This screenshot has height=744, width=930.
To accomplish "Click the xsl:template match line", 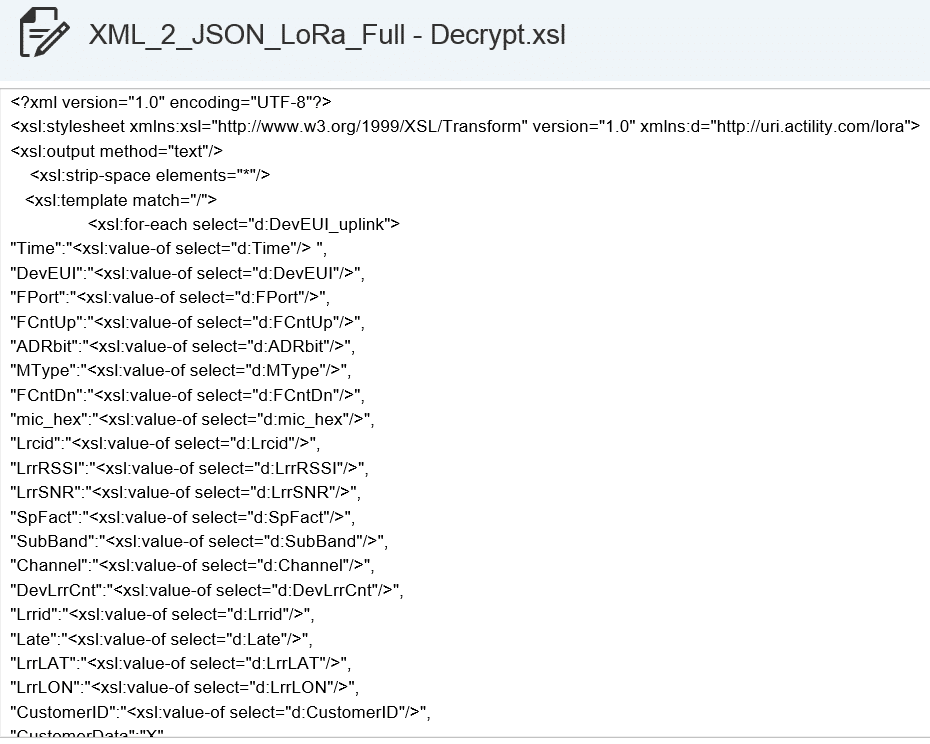I will 121,199.
